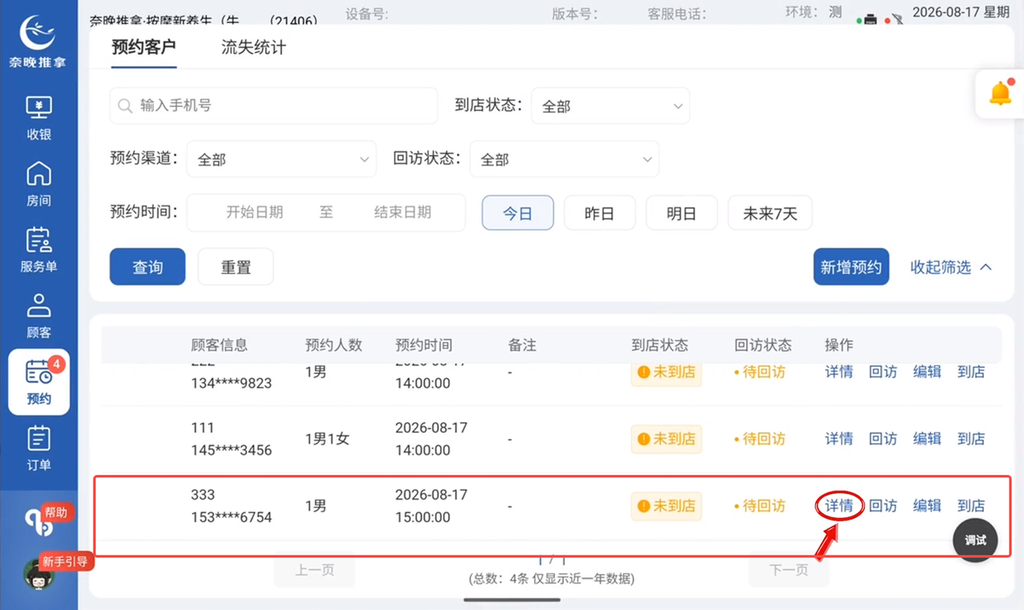
Task: Click the 上一页 pagination button
Action: [314, 570]
